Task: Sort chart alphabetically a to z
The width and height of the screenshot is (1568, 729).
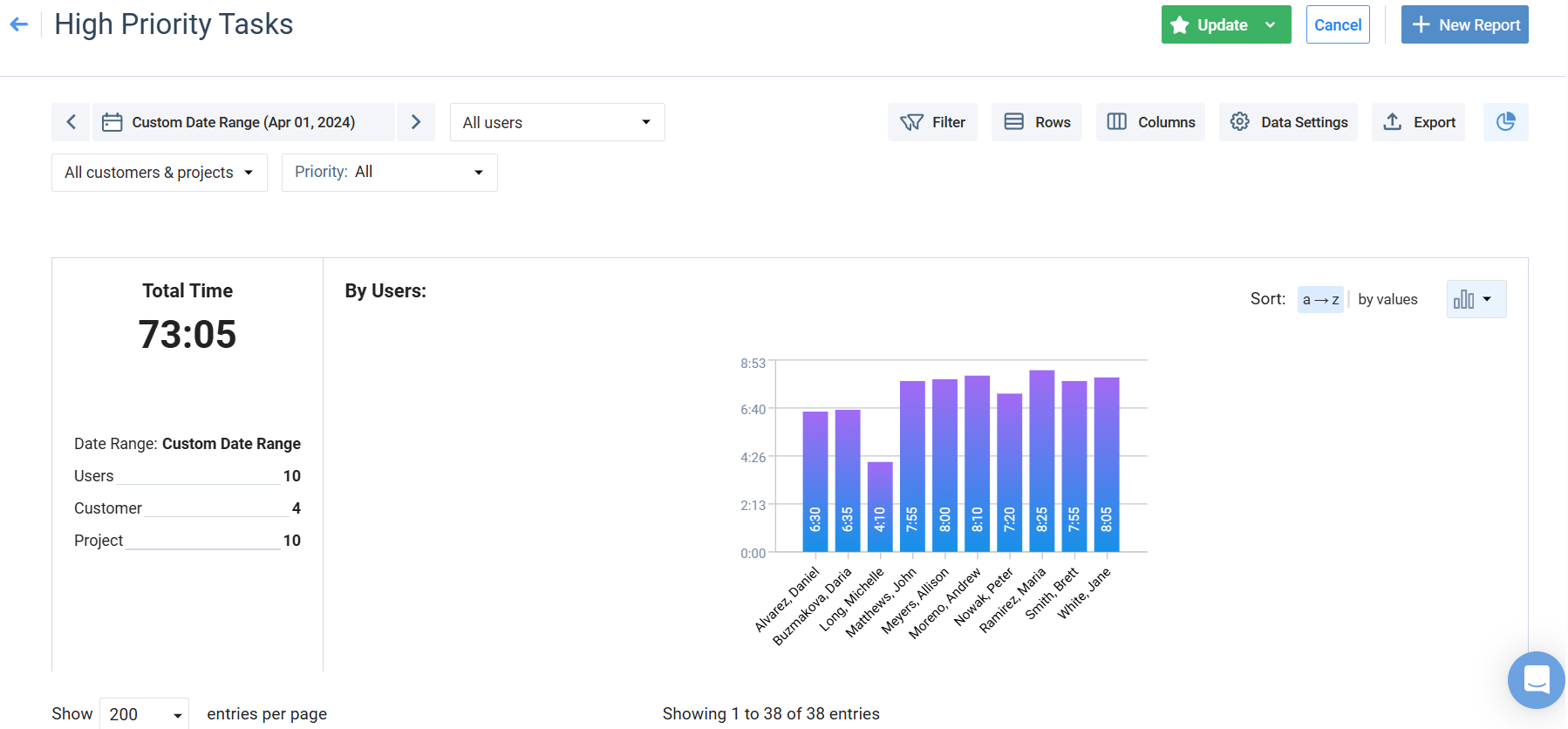Action: point(1320,299)
